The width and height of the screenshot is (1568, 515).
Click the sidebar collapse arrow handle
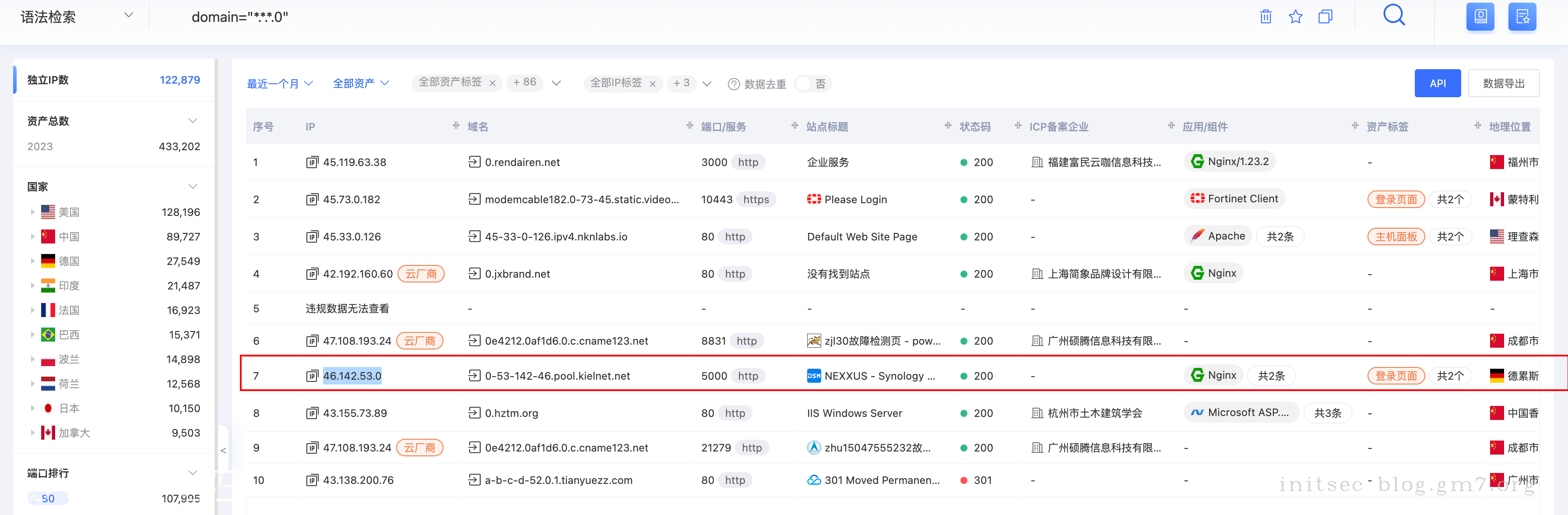click(x=223, y=451)
